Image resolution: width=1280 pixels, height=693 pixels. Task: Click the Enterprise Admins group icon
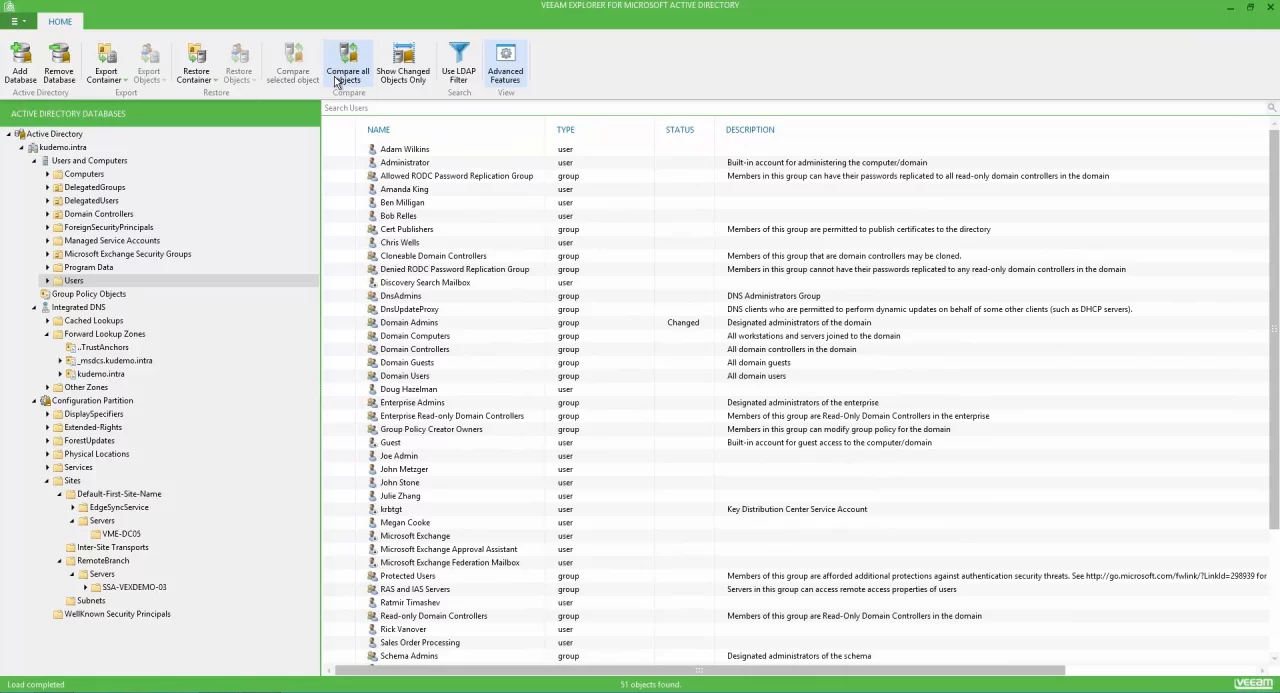coord(372,402)
